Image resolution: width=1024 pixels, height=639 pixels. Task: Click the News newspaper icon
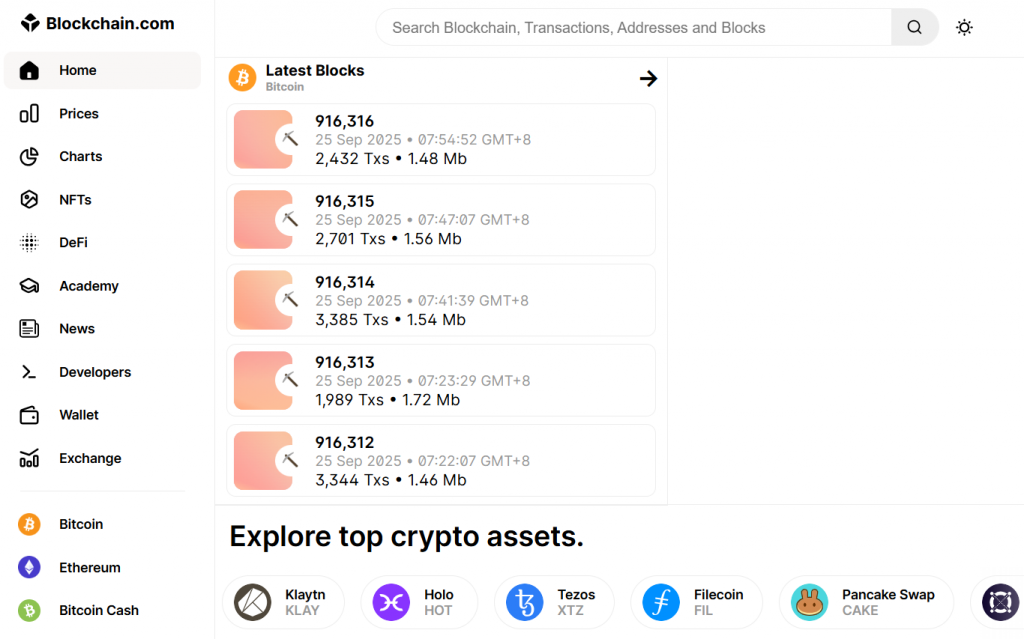click(x=29, y=329)
